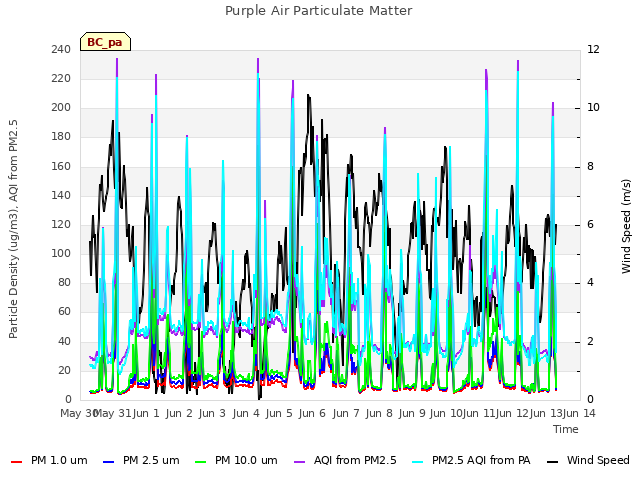Select the AQI from PM2.5 legend entry
Screen dimensions: 640x480
click(x=345, y=461)
